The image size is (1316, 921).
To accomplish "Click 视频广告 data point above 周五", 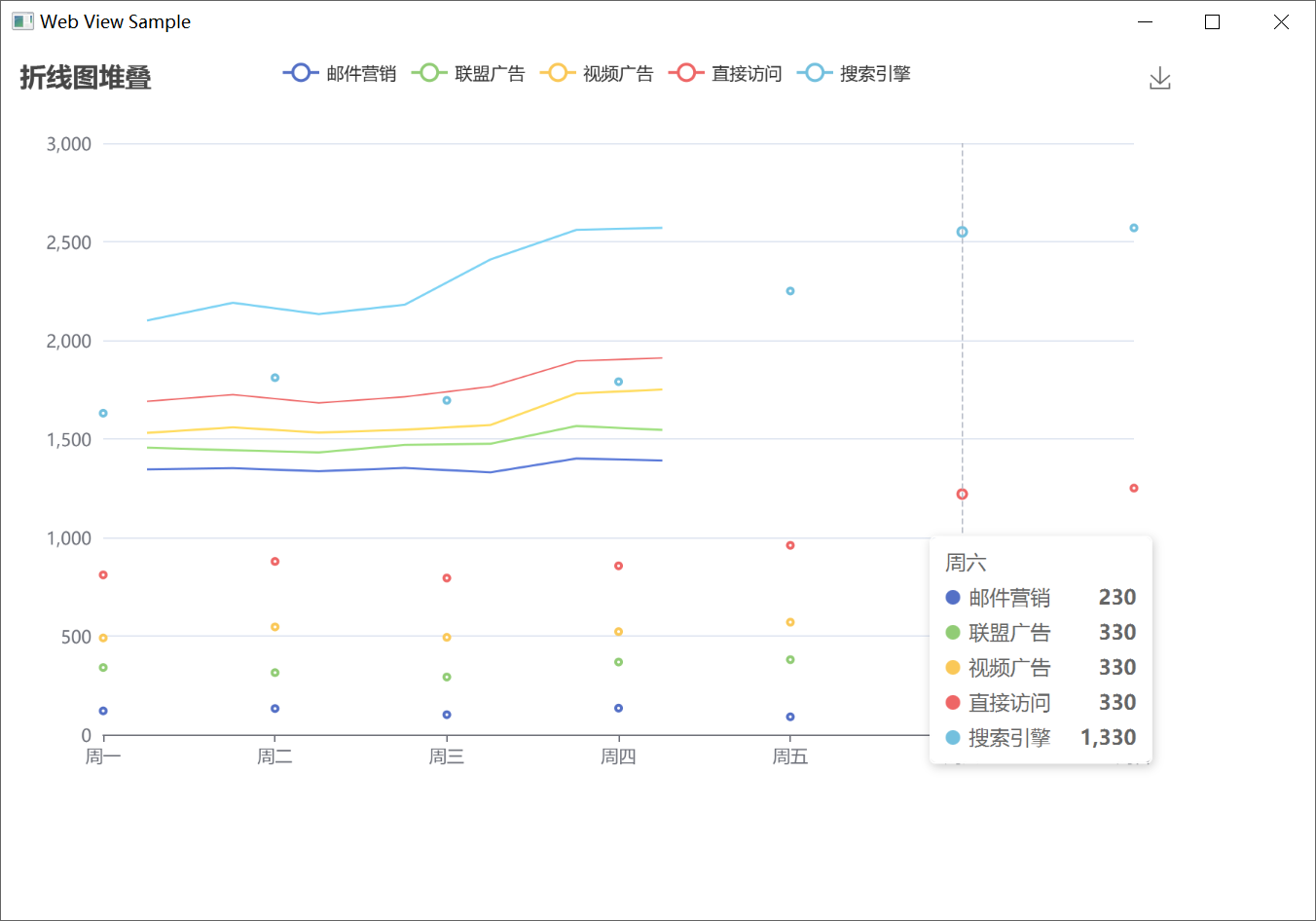I will 790,622.
